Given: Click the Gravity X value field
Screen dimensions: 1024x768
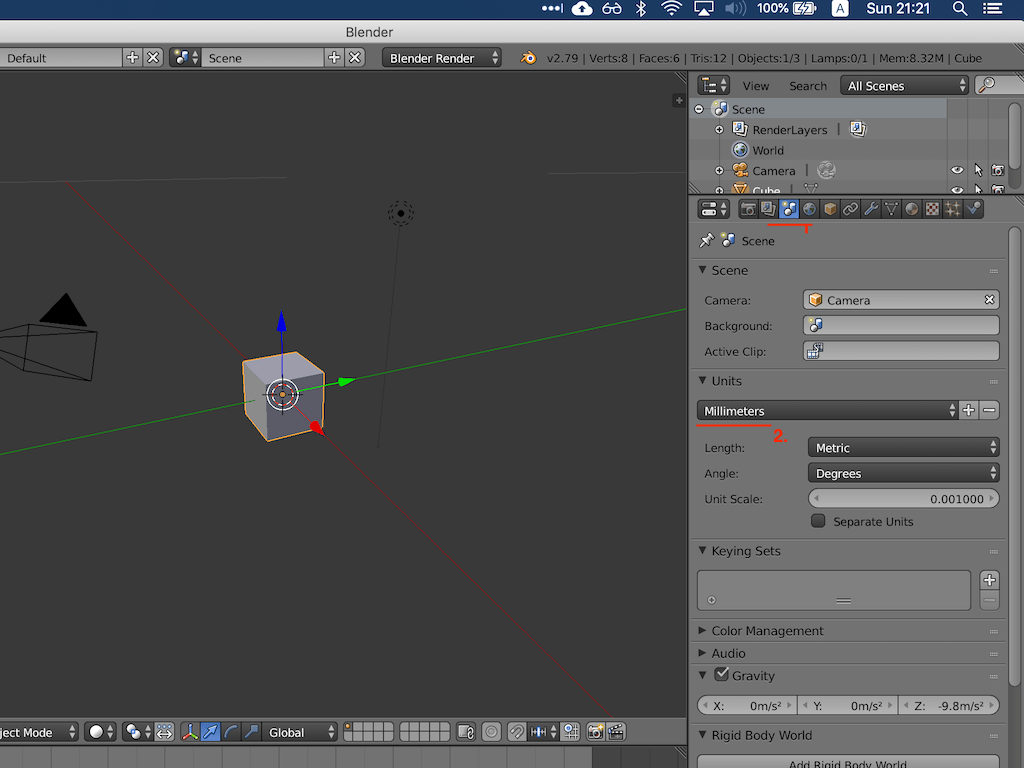Looking at the screenshot, I should 748,705.
